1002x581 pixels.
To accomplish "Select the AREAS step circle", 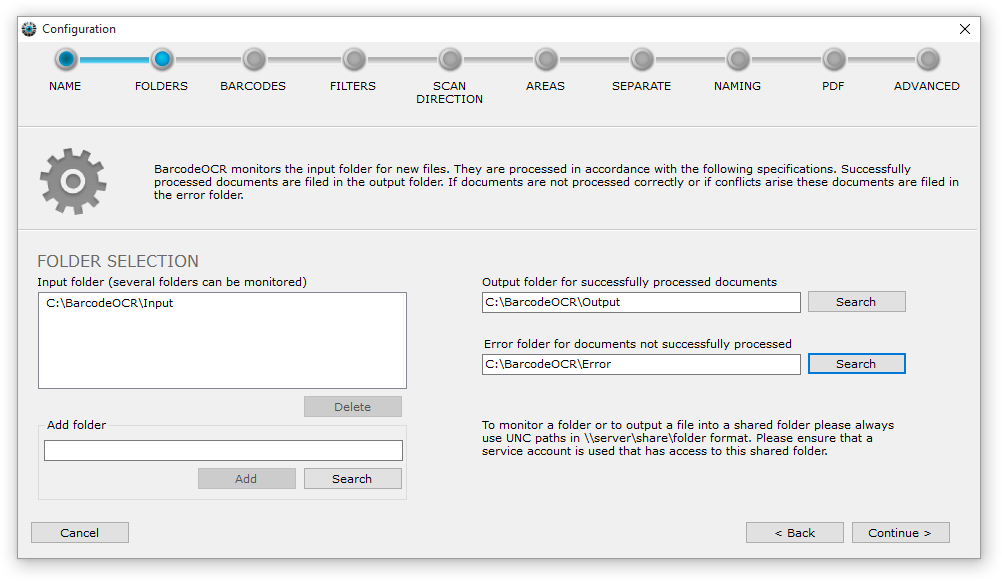I will pos(546,59).
